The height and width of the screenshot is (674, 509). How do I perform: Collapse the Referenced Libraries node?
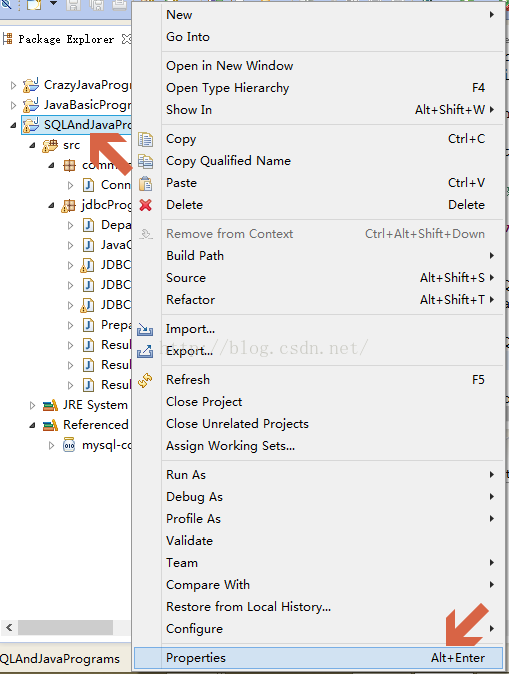pos(32,425)
